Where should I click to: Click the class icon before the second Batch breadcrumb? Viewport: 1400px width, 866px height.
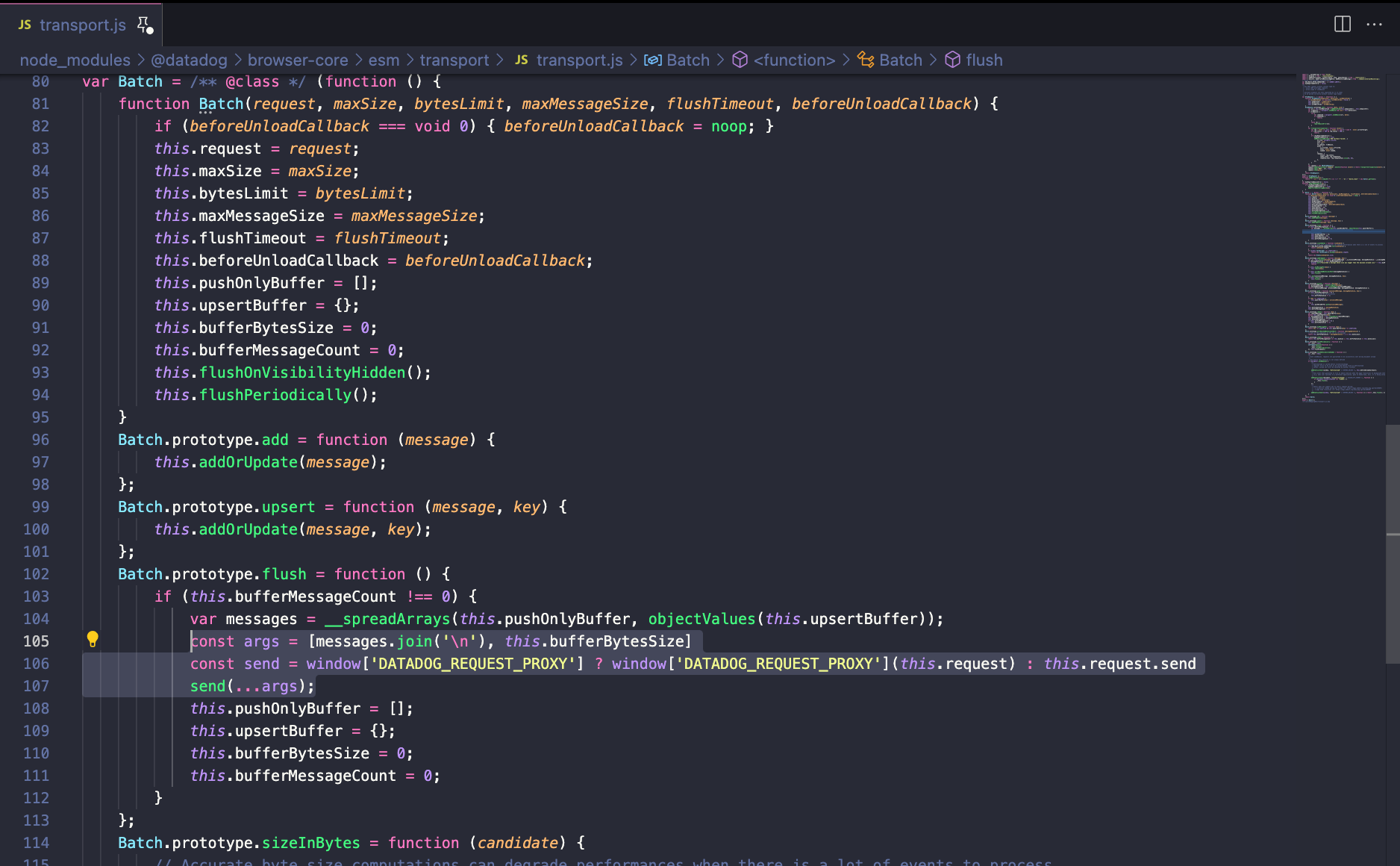(866, 60)
